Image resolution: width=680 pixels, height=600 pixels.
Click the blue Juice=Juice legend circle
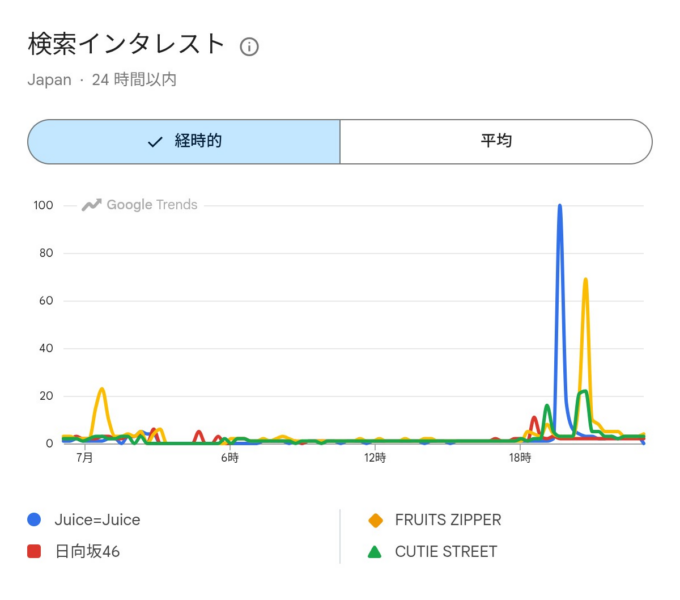click(34, 519)
